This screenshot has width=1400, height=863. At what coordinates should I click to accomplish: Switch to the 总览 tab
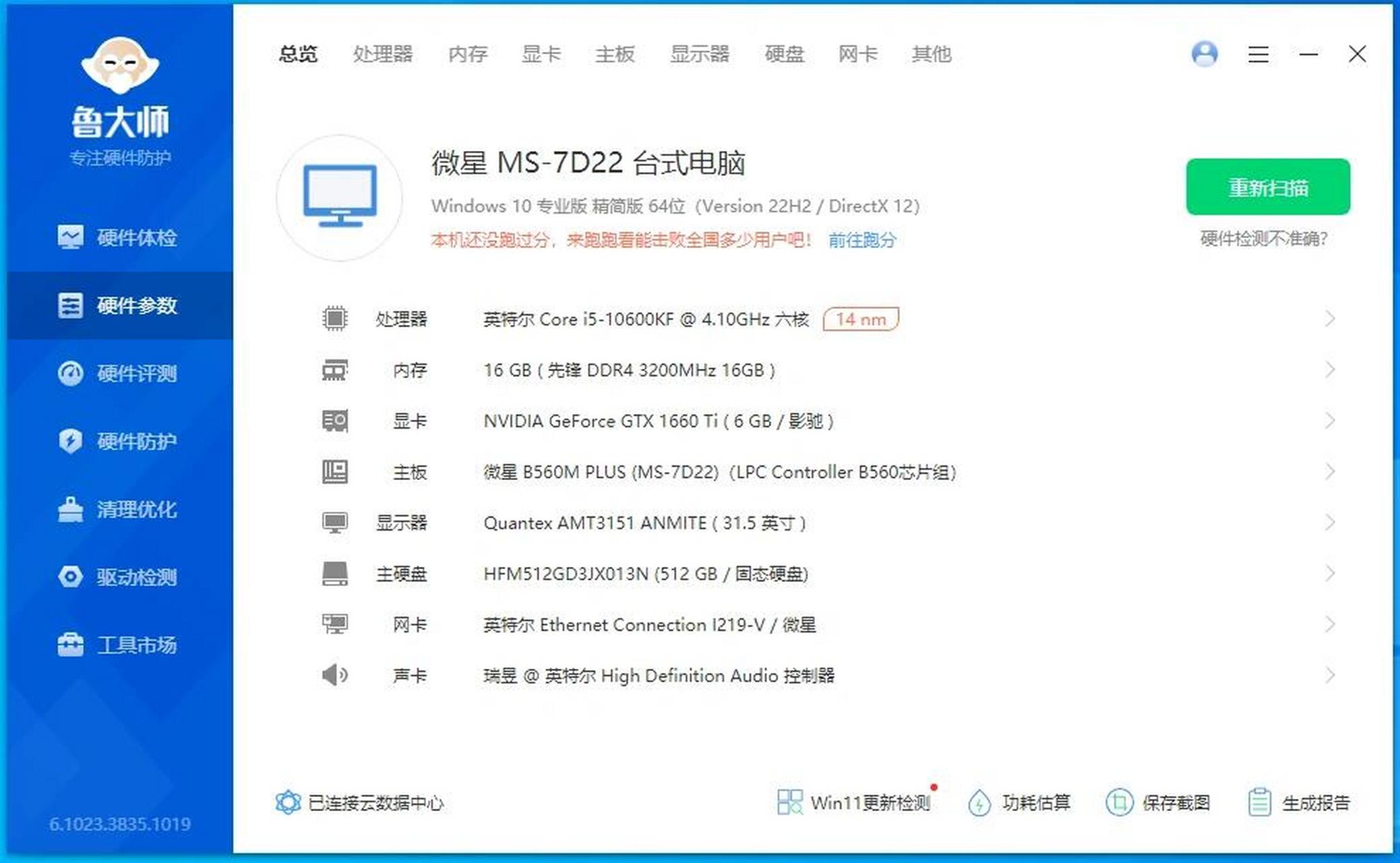(298, 54)
